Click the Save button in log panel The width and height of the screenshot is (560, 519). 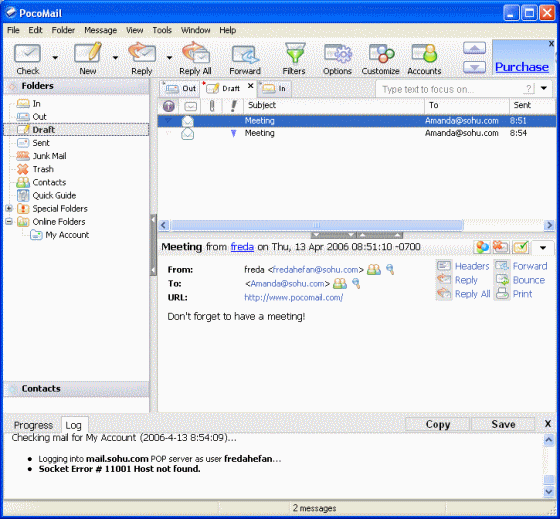(x=503, y=424)
